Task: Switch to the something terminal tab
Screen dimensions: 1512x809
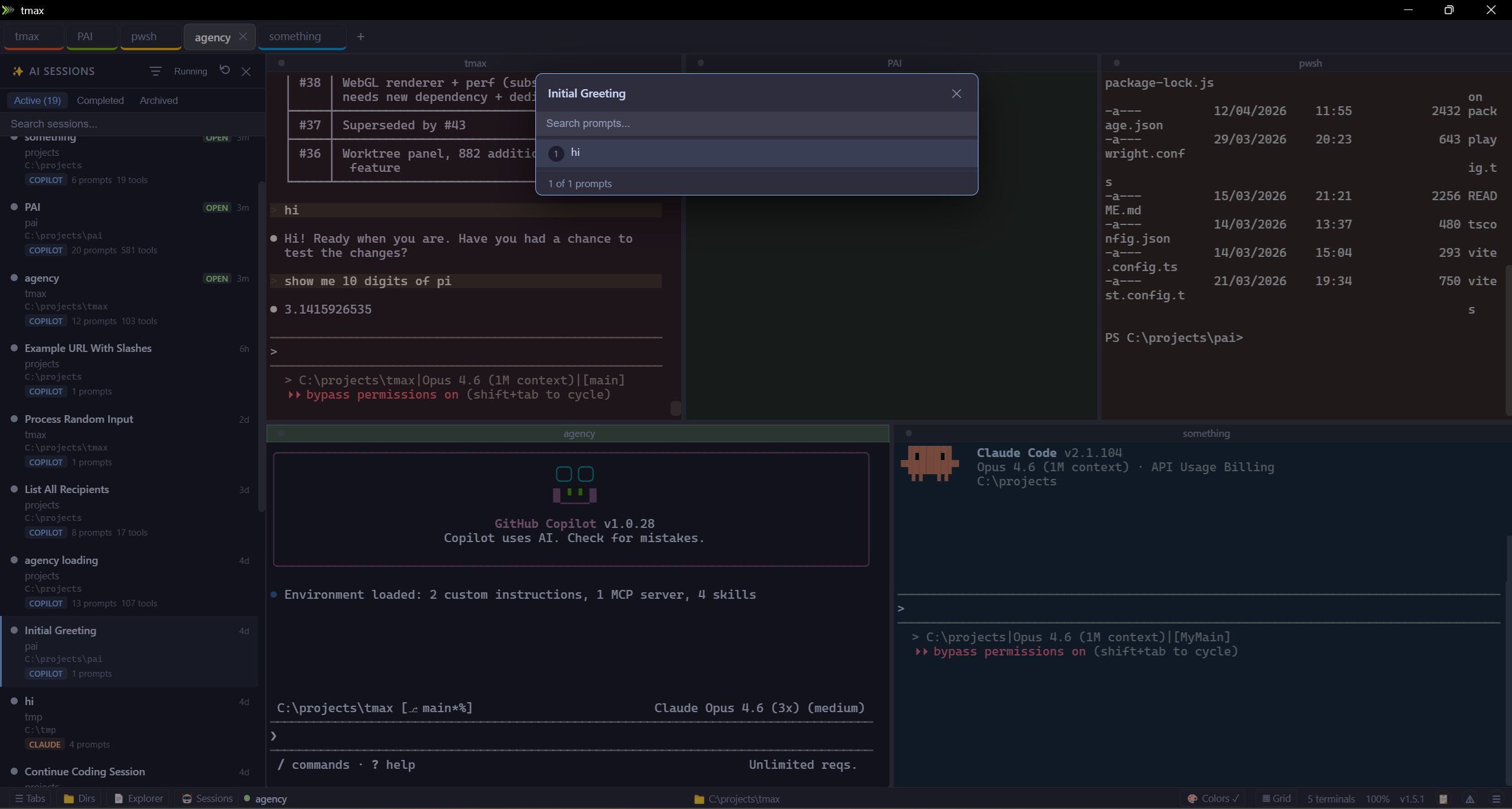Action: click(295, 36)
